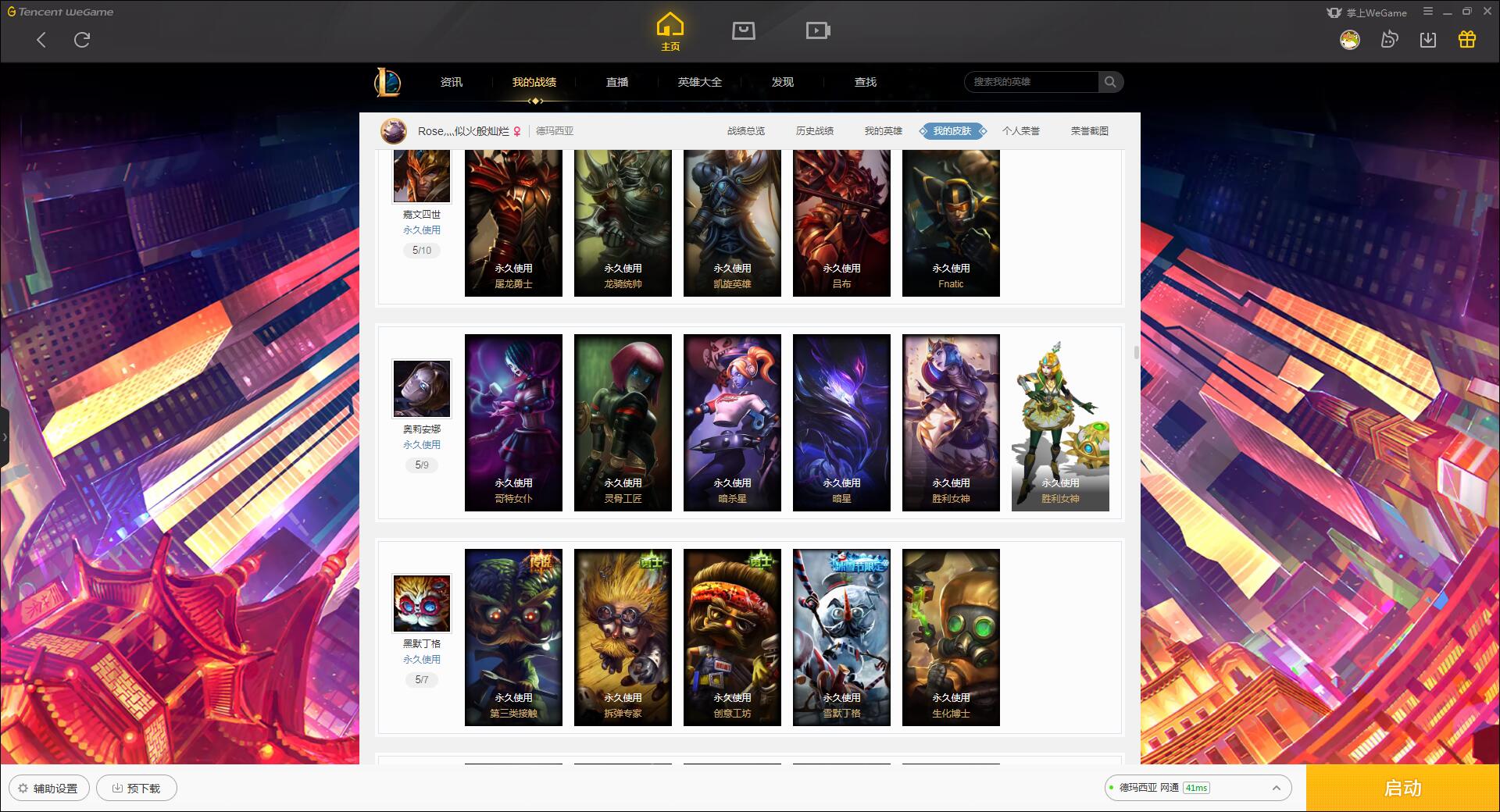Open 查找 navigation tab
The width and height of the screenshot is (1500, 812).
[x=866, y=82]
